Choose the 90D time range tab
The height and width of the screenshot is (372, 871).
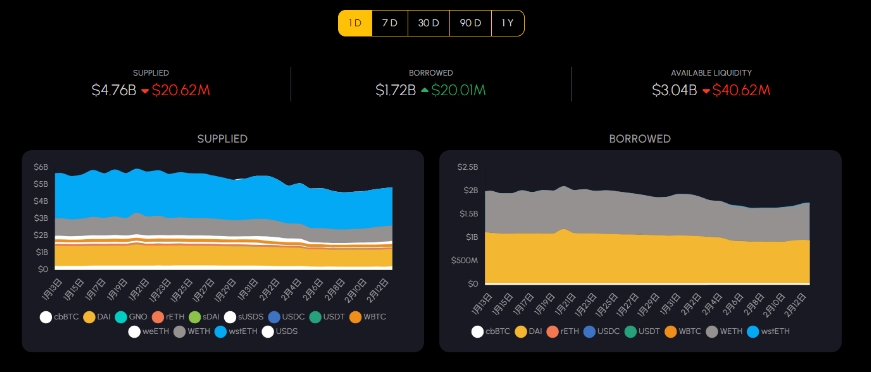pyautogui.click(x=470, y=23)
